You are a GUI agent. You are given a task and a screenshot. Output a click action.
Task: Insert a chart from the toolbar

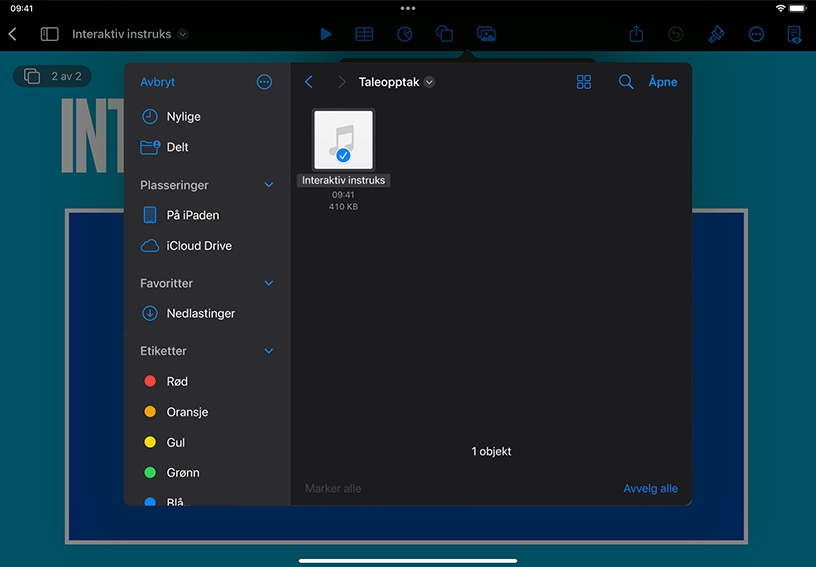pos(404,34)
